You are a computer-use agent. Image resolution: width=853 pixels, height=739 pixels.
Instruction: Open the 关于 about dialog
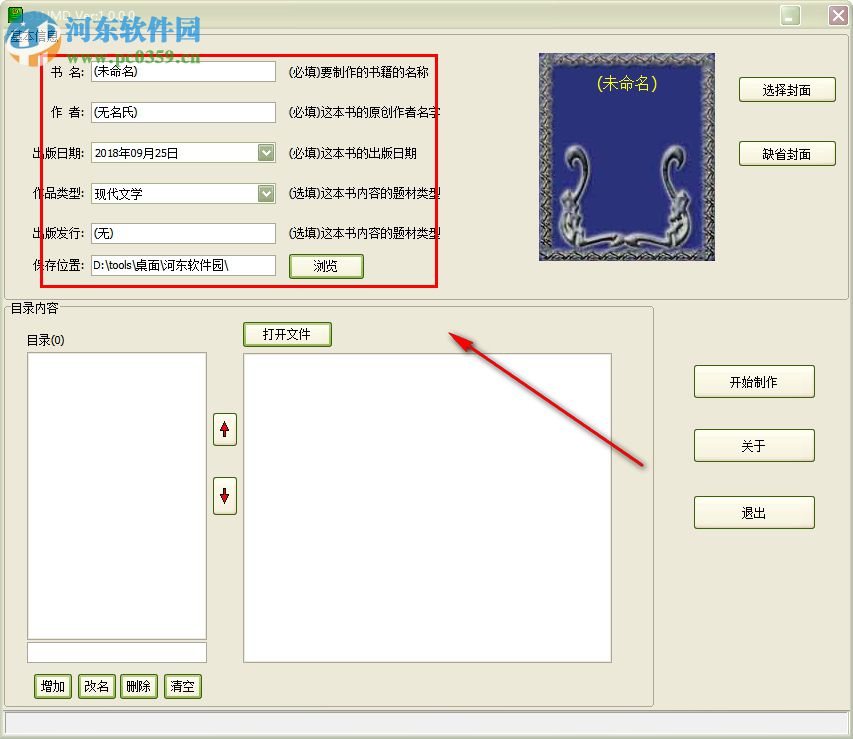pyautogui.click(x=754, y=445)
